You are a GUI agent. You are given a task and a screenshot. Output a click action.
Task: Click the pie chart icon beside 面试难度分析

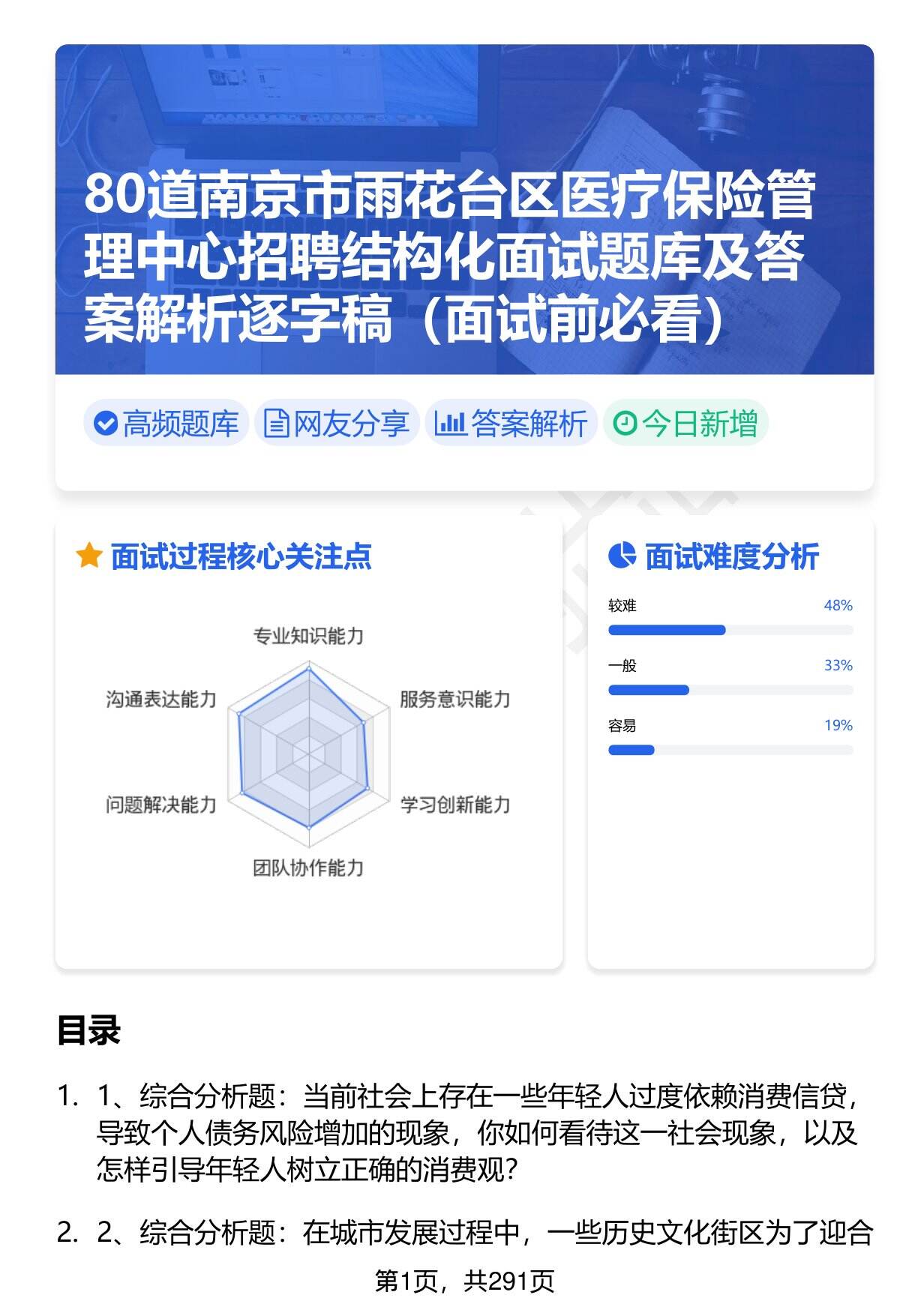coord(622,556)
